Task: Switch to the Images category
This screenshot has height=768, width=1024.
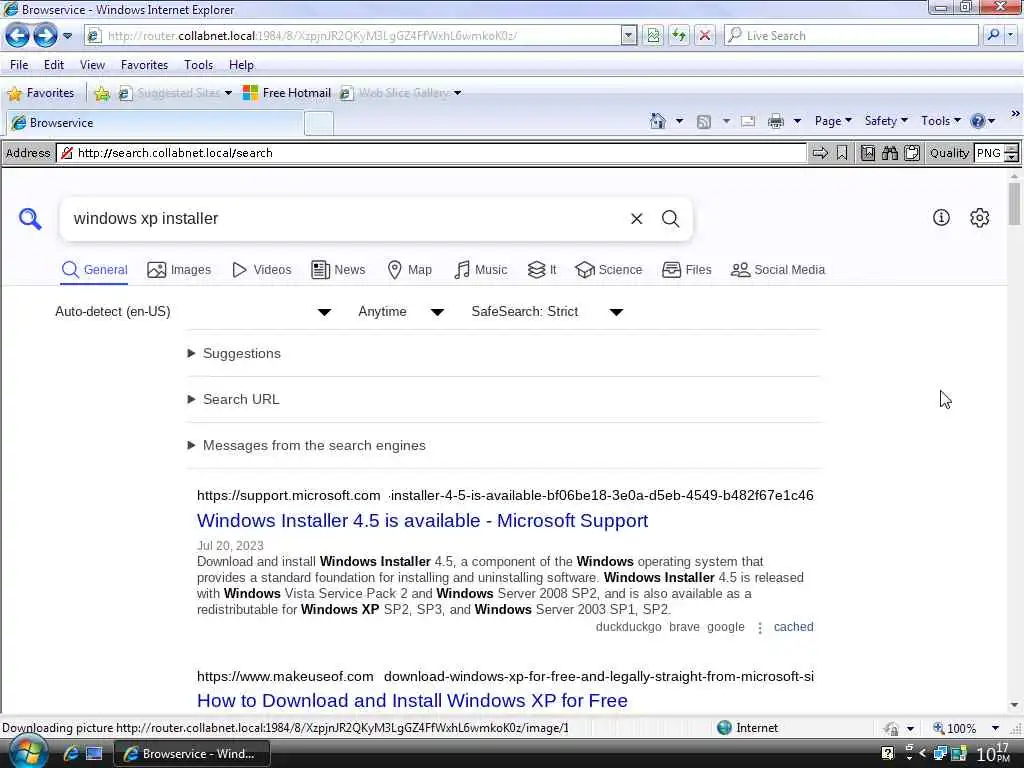Action: (x=179, y=270)
